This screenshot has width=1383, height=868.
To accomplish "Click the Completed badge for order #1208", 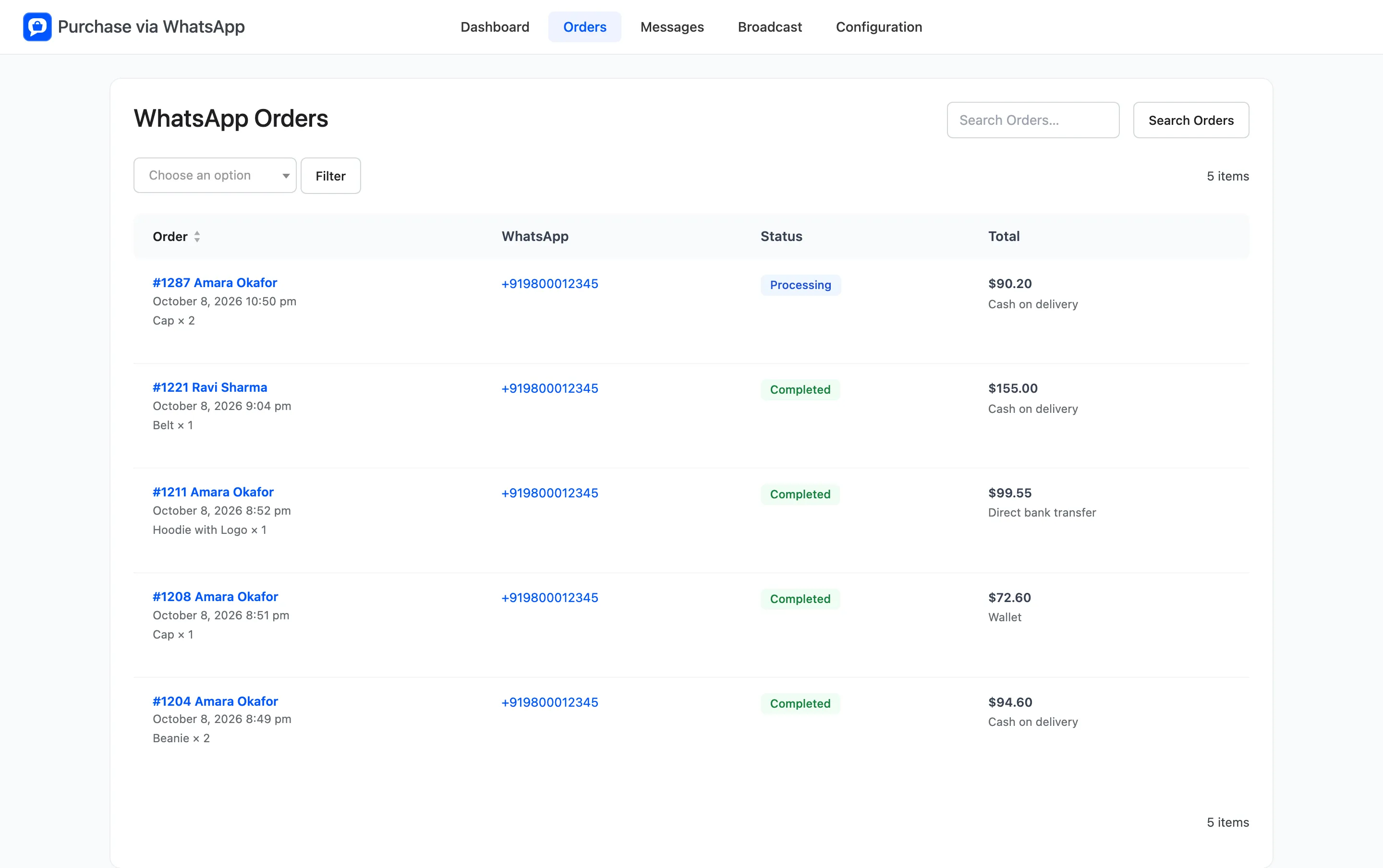I will pos(800,599).
